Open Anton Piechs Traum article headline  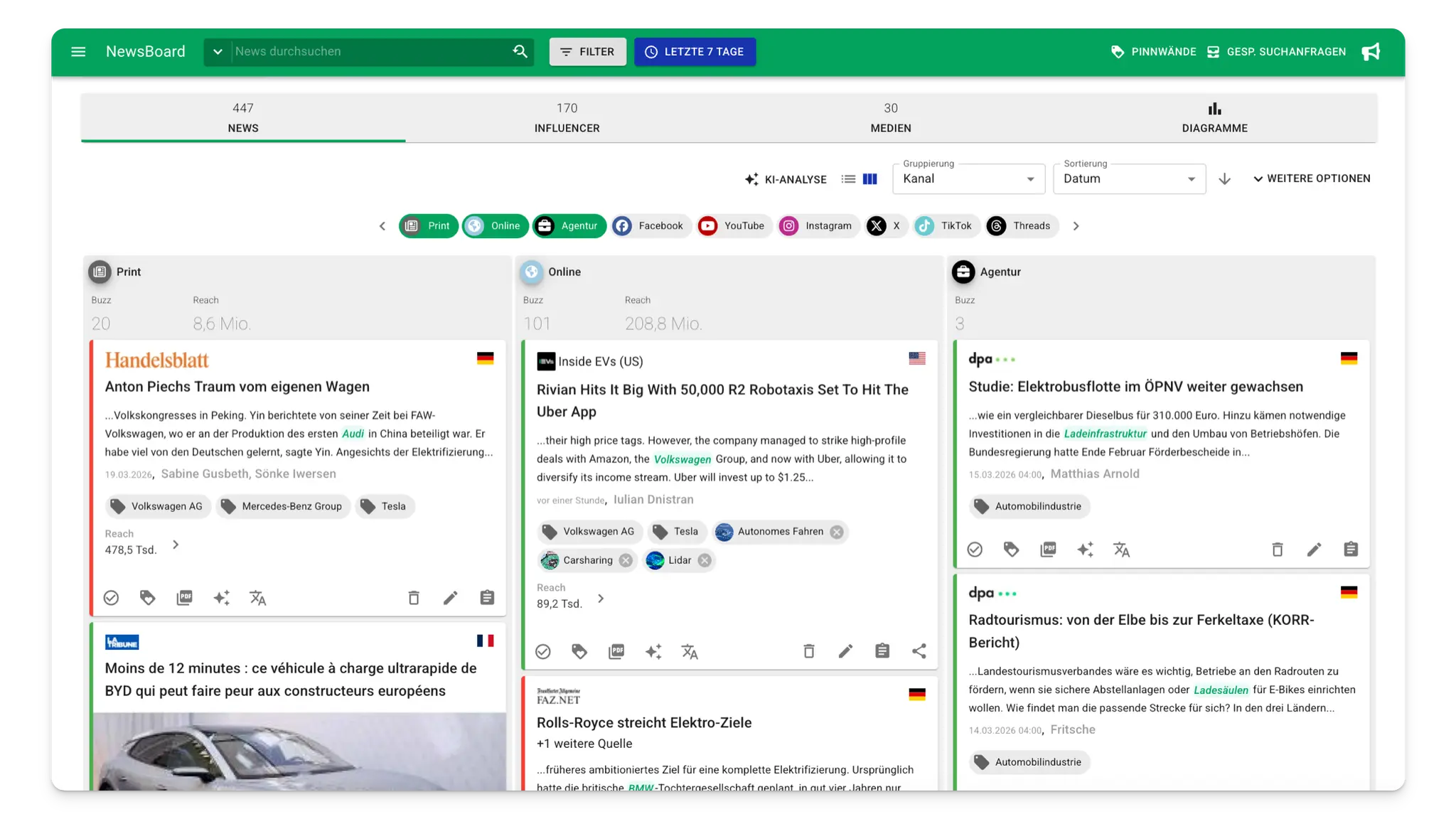237,387
